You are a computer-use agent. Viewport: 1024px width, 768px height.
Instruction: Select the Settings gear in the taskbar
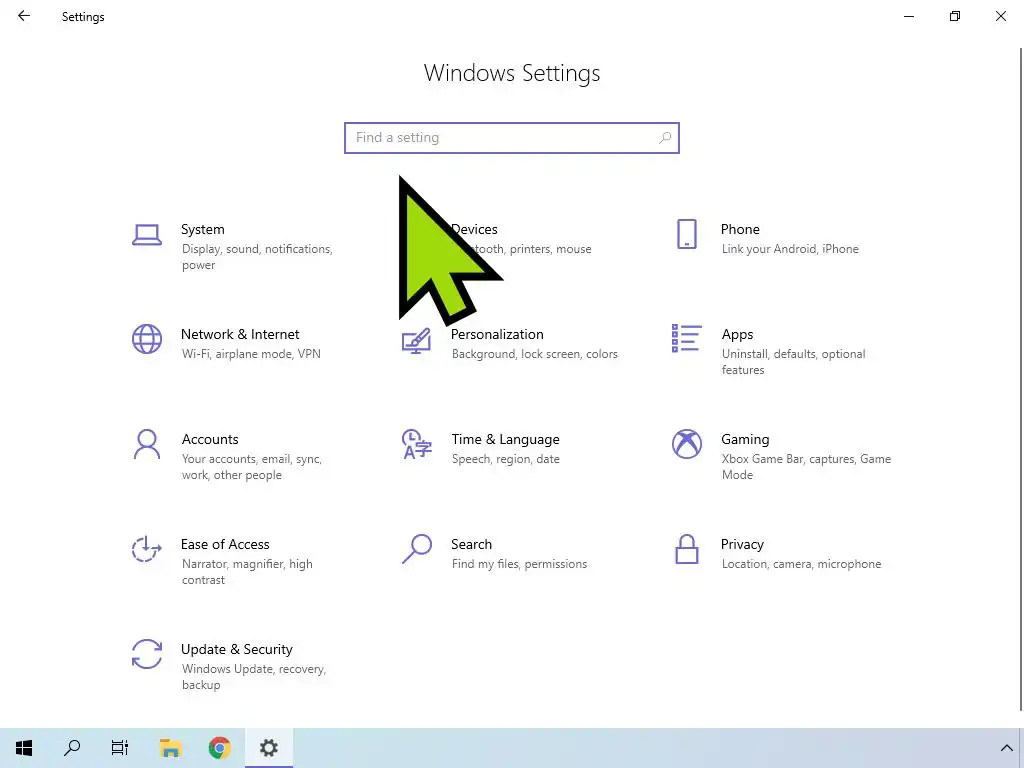click(x=269, y=748)
